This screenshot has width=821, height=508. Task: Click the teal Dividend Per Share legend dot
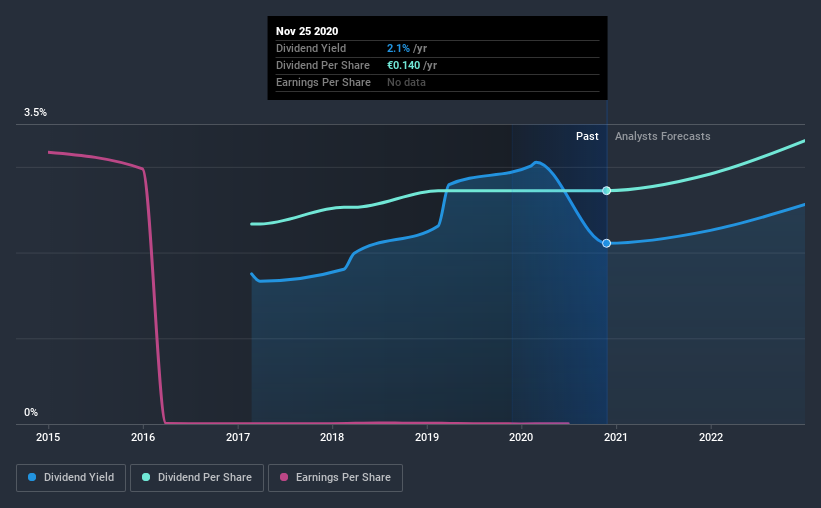point(146,477)
